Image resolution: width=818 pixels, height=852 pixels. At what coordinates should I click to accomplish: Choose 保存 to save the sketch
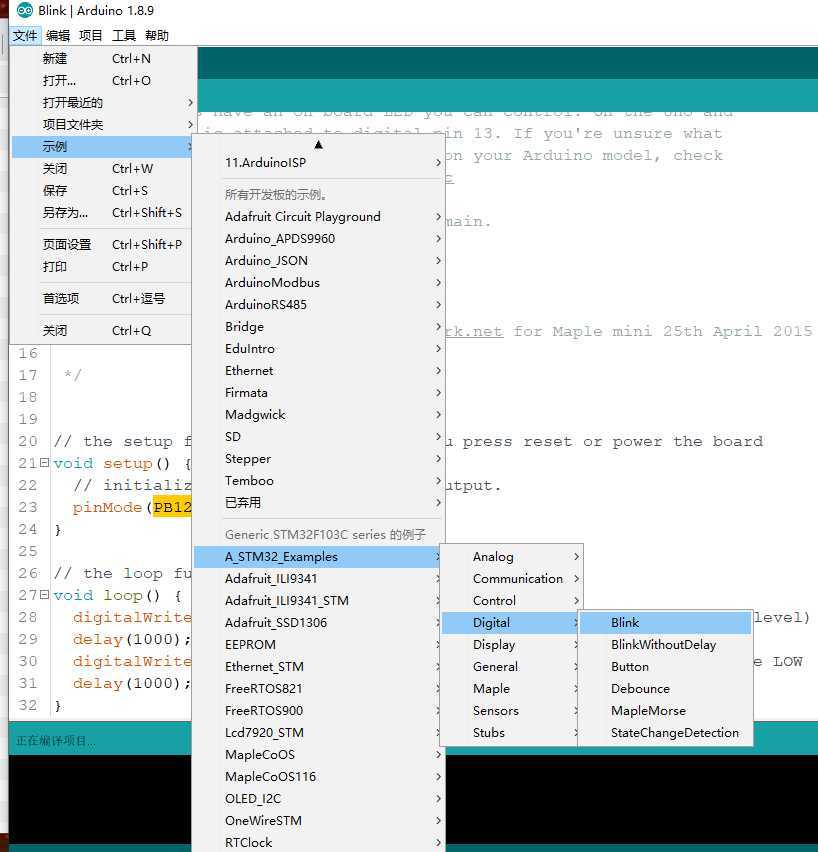(103, 191)
